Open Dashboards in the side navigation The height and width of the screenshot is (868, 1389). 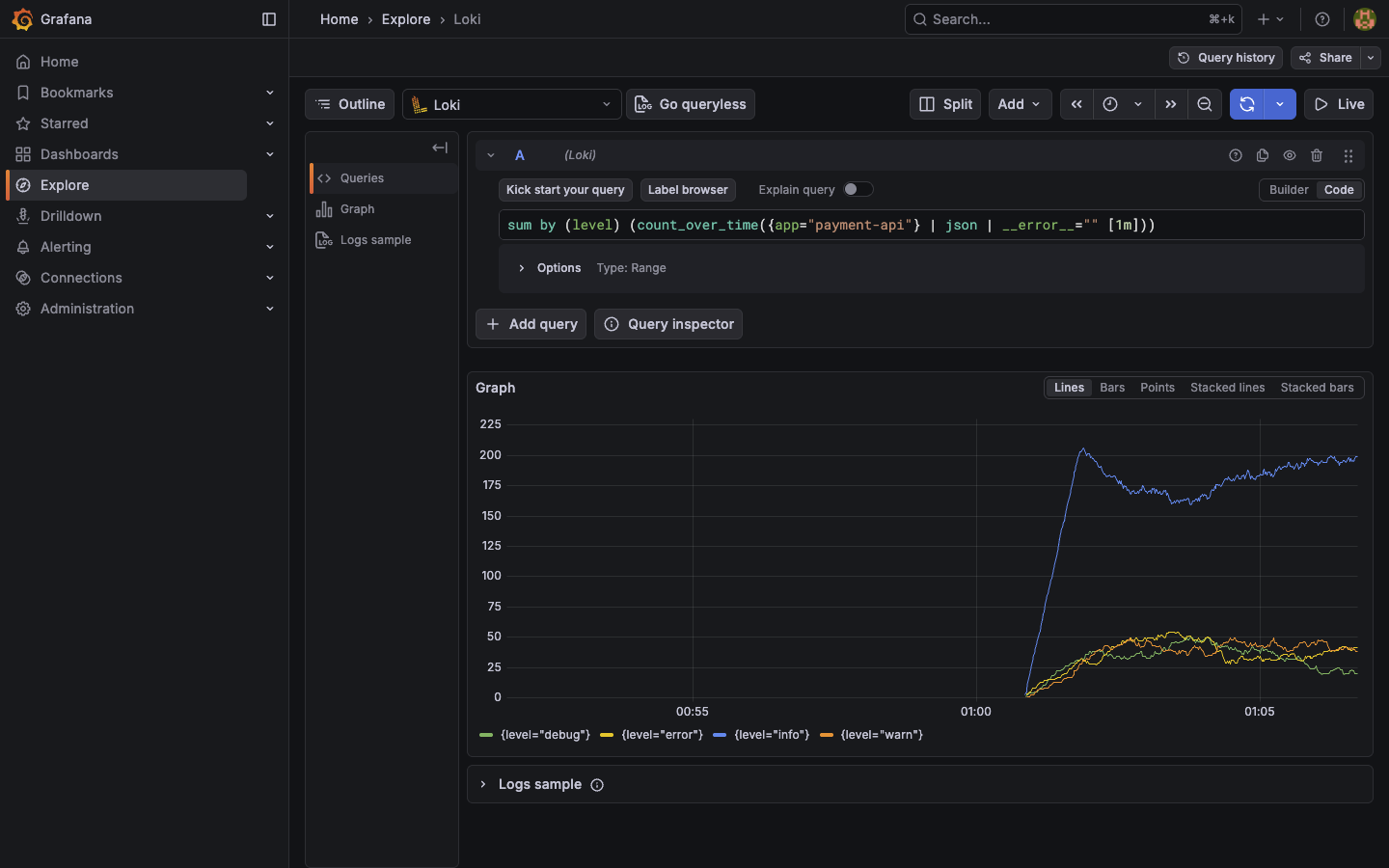tap(79, 154)
